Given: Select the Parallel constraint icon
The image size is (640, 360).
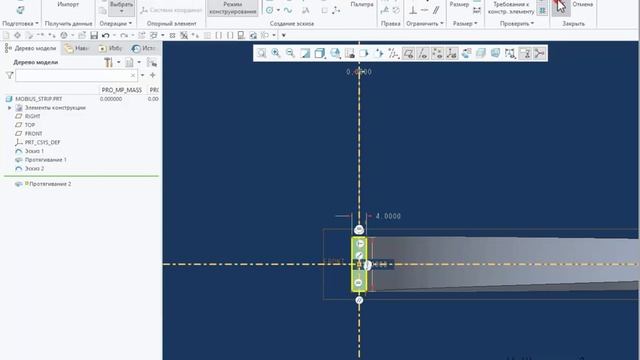Looking at the screenshot, I should click(436, 10).
